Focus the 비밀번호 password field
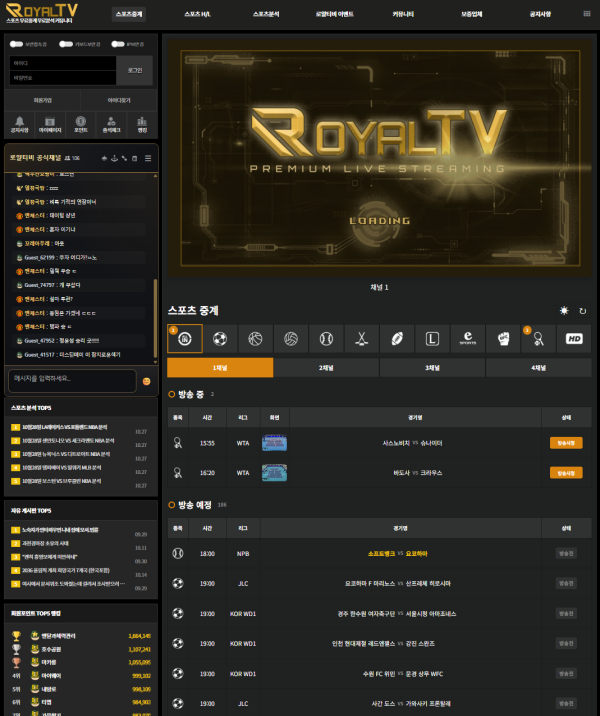Screen dimensions: 600x716 pos(63,78)
